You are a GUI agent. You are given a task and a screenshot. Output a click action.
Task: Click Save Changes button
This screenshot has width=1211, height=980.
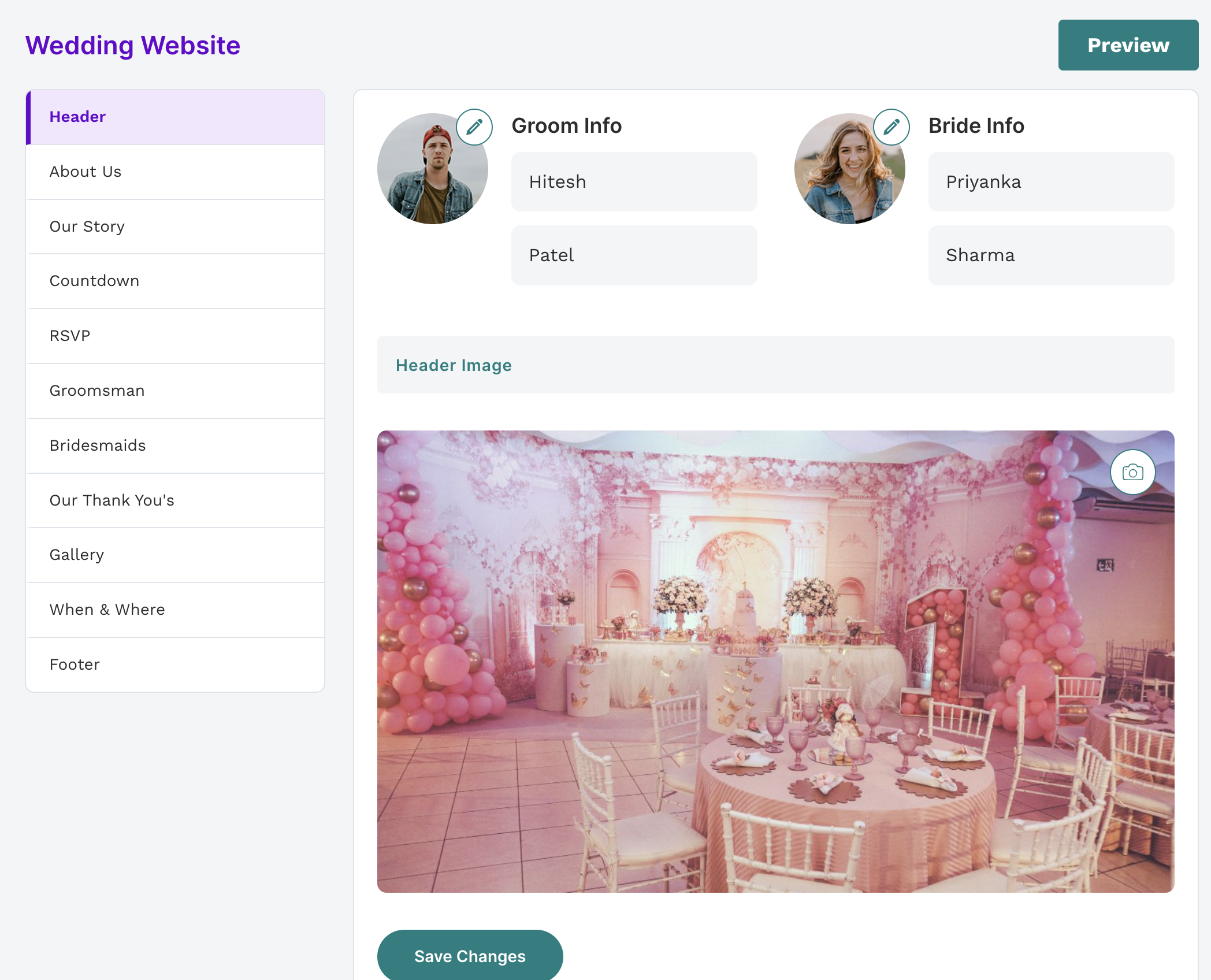pyautogui.click(x=470, y=956)
